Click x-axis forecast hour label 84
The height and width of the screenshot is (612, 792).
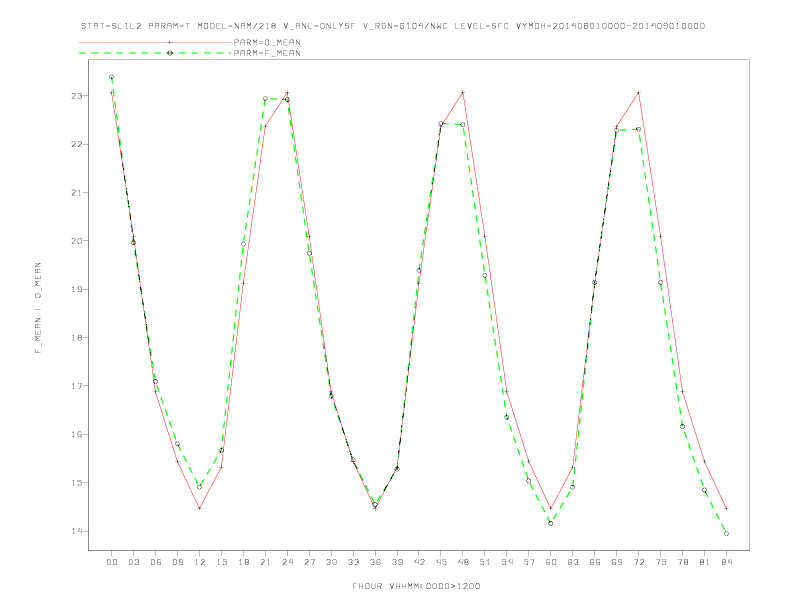[726, 562]
